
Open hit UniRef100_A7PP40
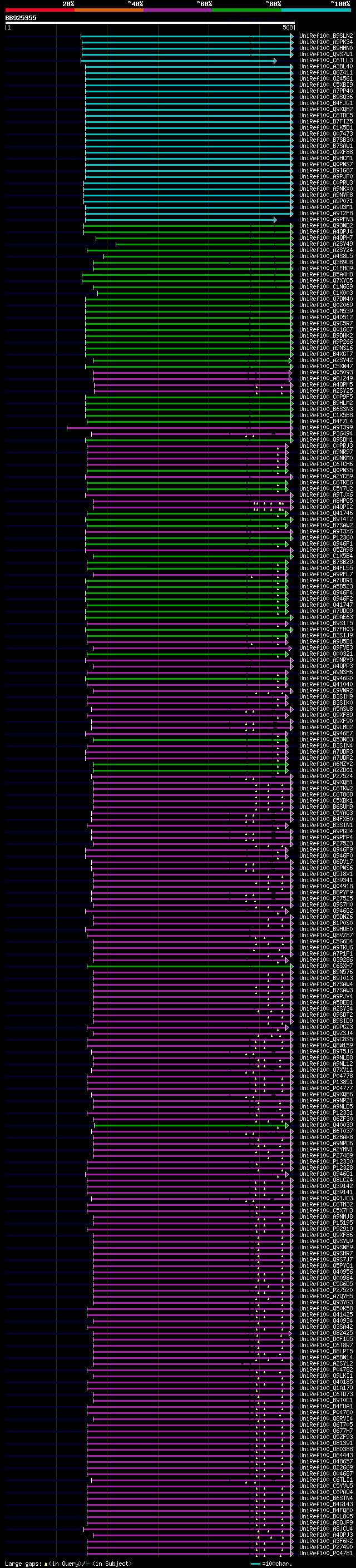pyautogui.click(x=325, y=91)
